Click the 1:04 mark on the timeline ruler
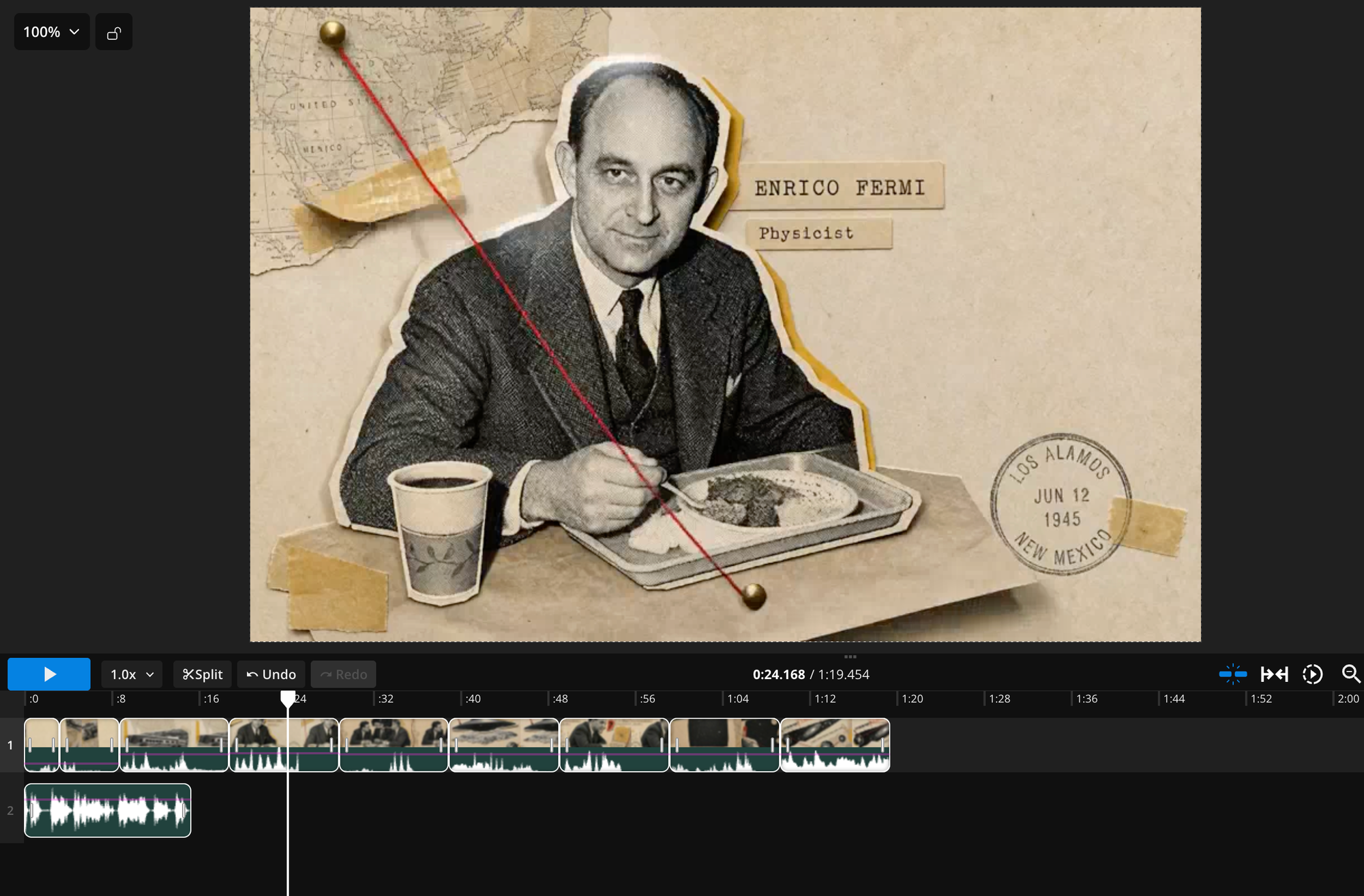Viewport: 1364px width, 896px height. click(x=738, y=699)
